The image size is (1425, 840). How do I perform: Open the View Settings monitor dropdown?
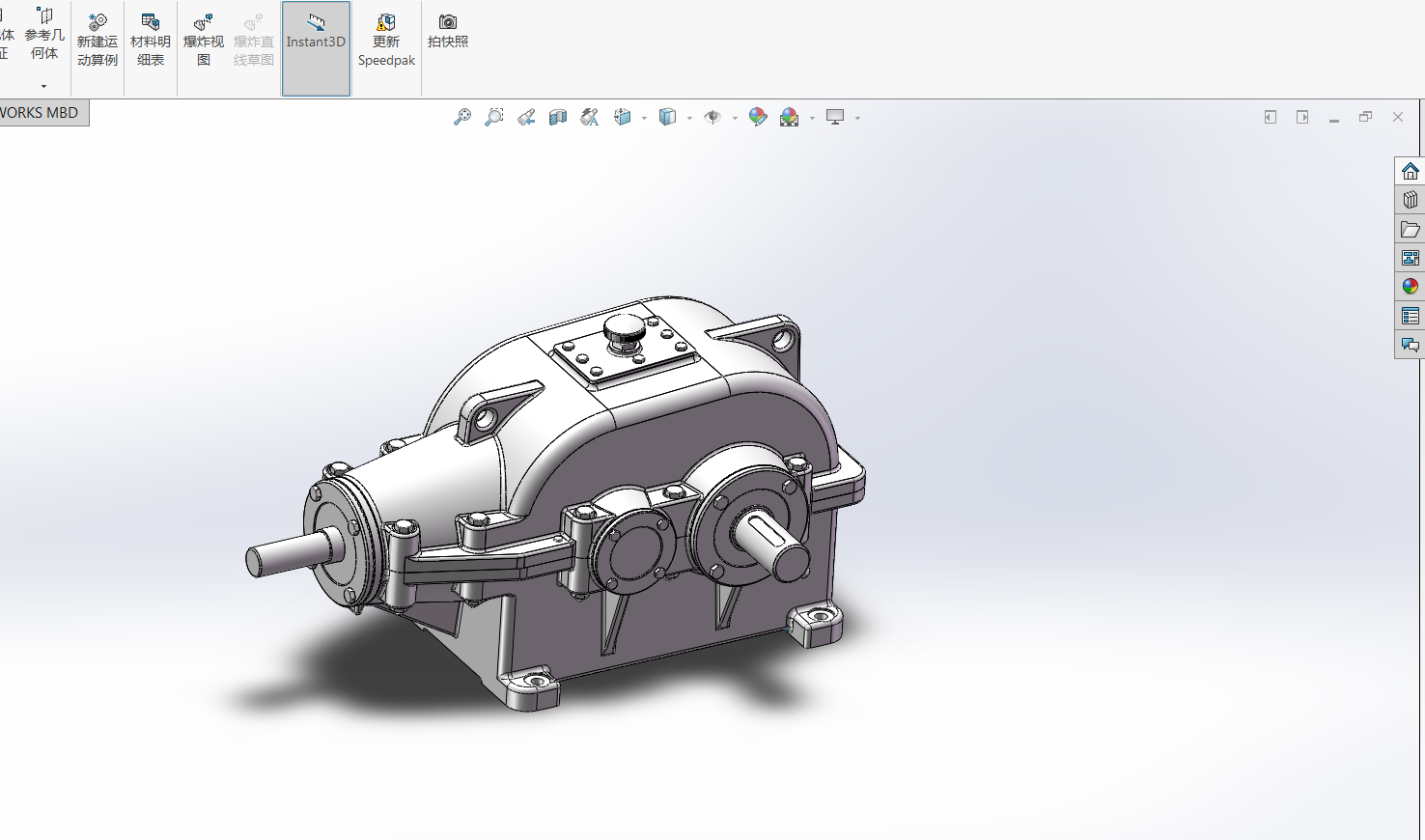click(x=857, y=118)
